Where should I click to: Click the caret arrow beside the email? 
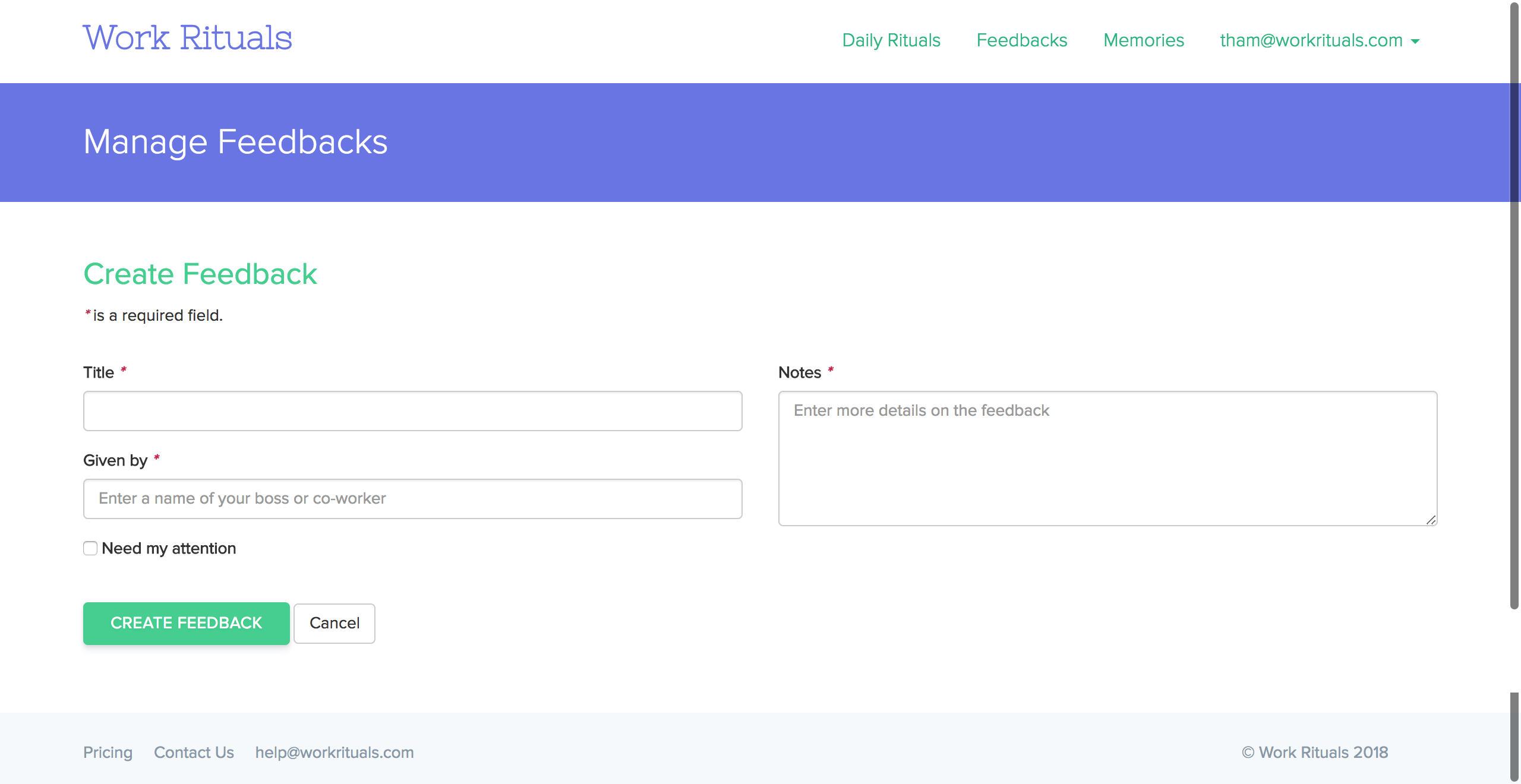pos(1415,42)
